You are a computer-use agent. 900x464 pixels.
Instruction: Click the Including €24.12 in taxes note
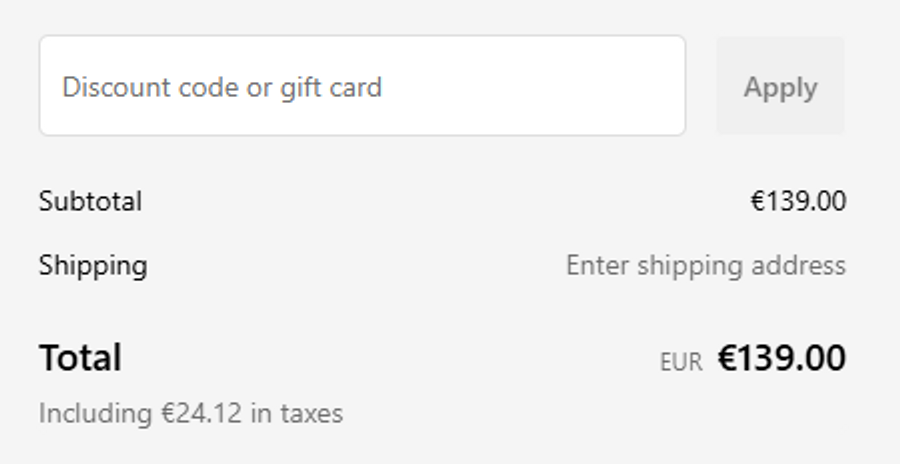click(191, 413)
